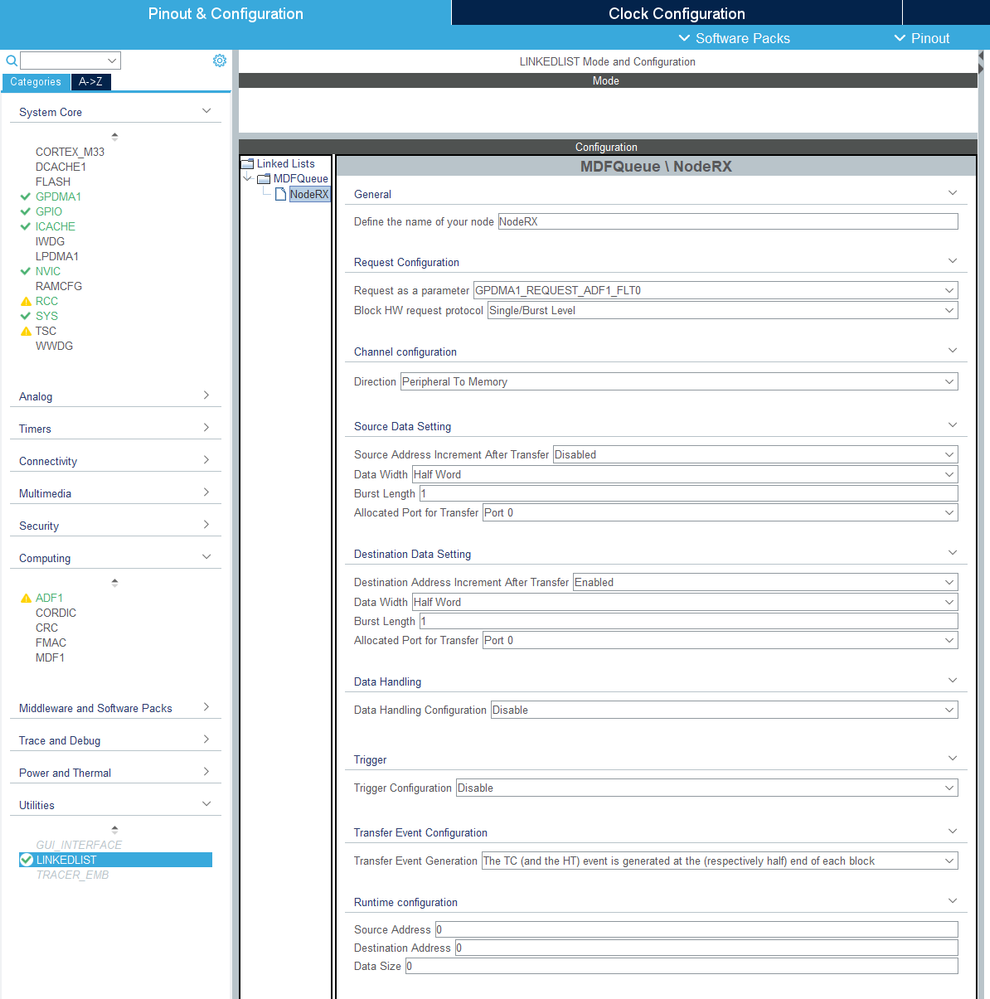Collapse the Source Data Setting section
This screenshot has width=990, height=999.
[952, 425]
